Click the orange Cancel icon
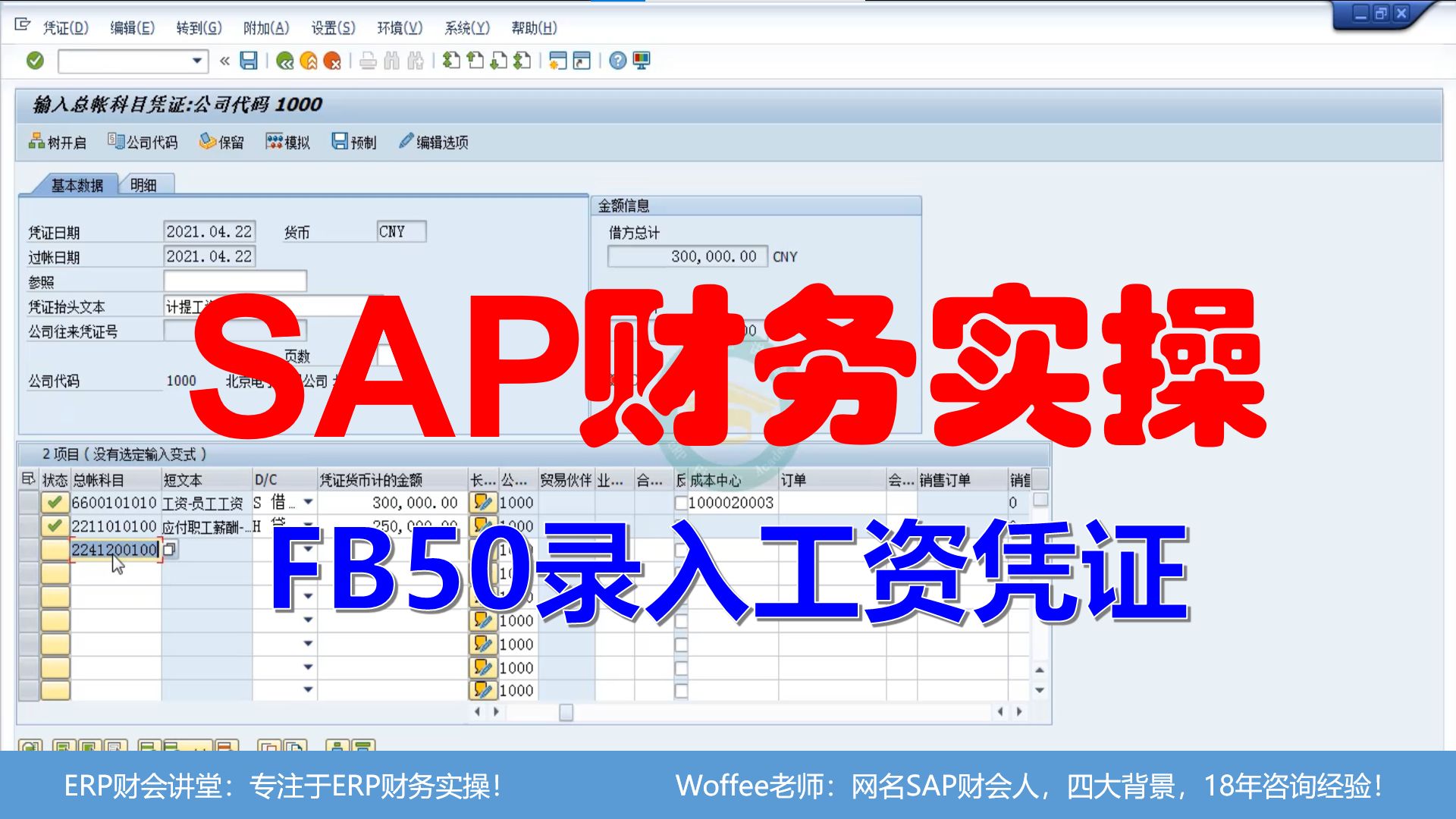Image resolution: width=1456 pixels, height=819 pixels. [332, 61]
